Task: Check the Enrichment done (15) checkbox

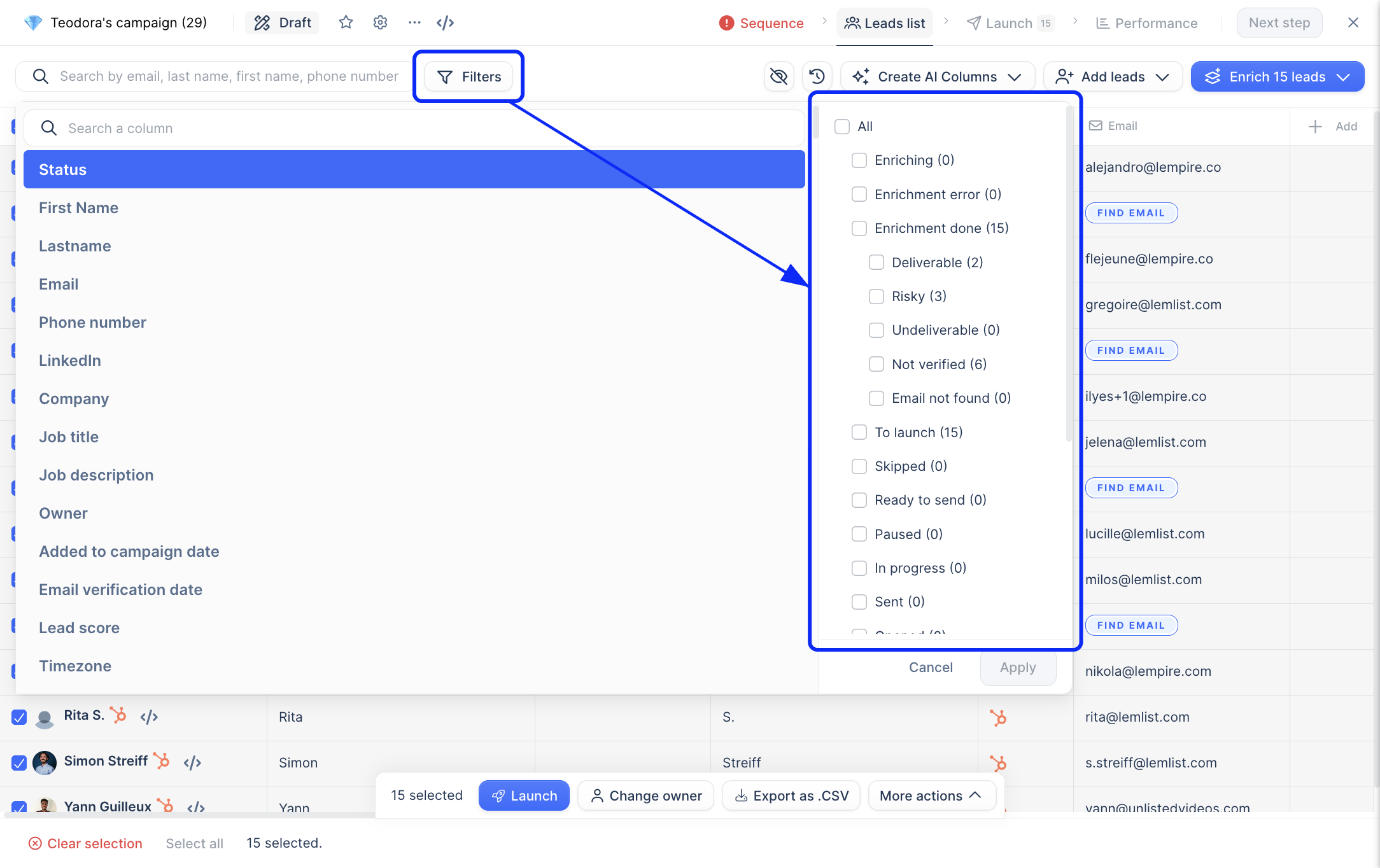Action: pyautogui.click(x=859, y=228)
